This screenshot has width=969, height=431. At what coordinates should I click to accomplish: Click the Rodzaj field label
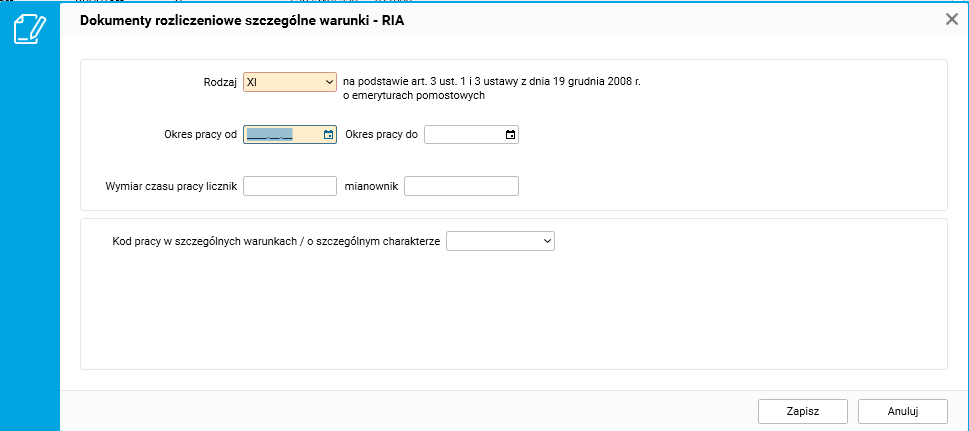(220, 83)
